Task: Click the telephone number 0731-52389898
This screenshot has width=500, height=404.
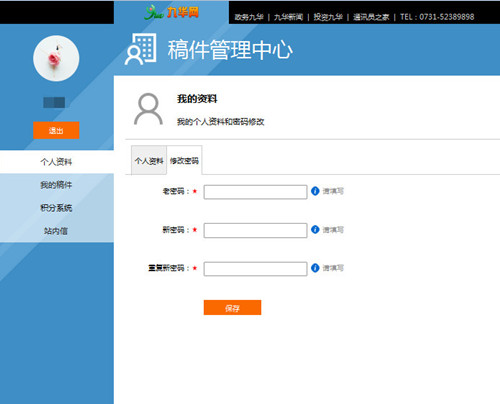Action: pos(447,17)
